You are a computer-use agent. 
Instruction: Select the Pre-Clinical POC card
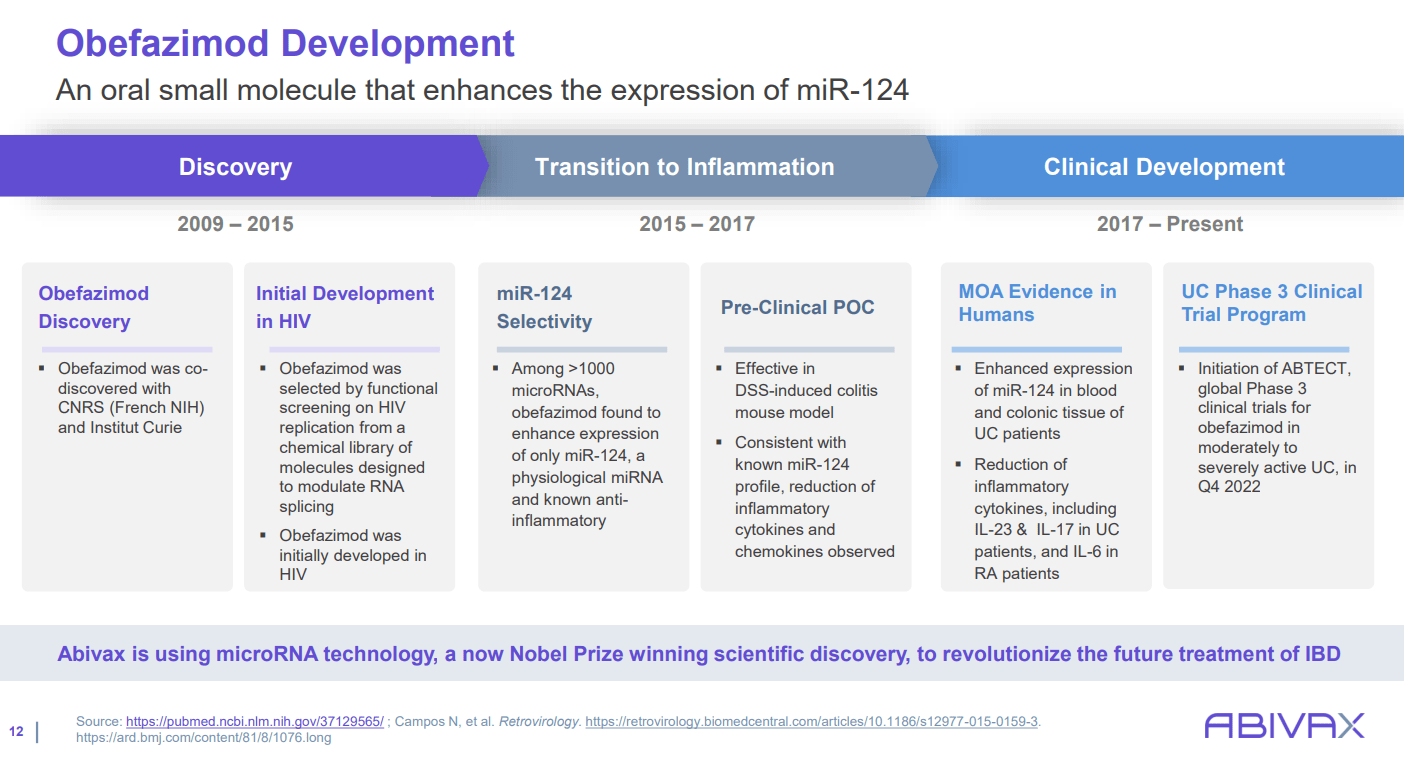(x=806, y=425)
